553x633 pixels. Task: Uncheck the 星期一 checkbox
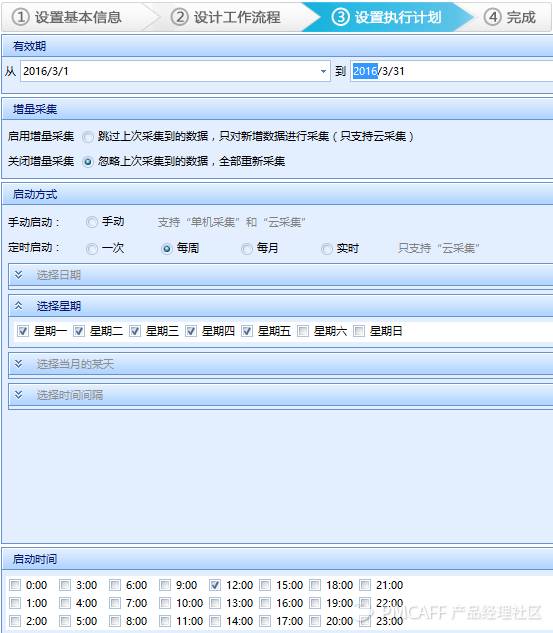click(23, 331)
